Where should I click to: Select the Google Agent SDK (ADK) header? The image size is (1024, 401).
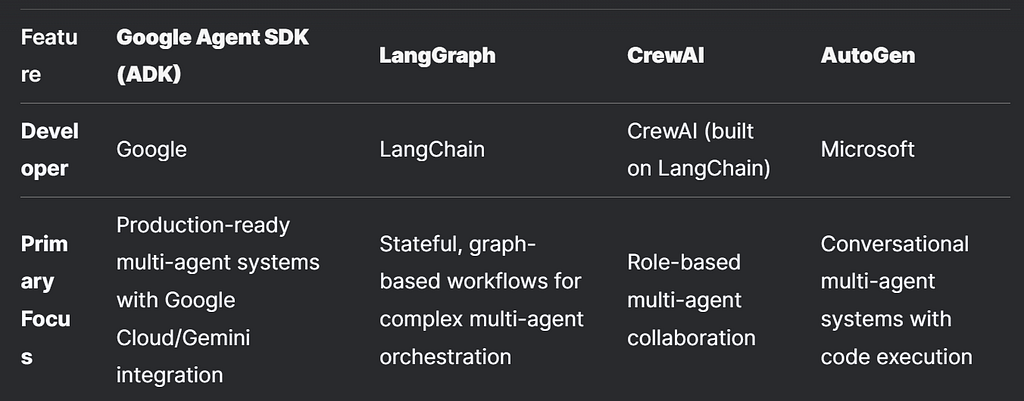click(x=213, y=56)
